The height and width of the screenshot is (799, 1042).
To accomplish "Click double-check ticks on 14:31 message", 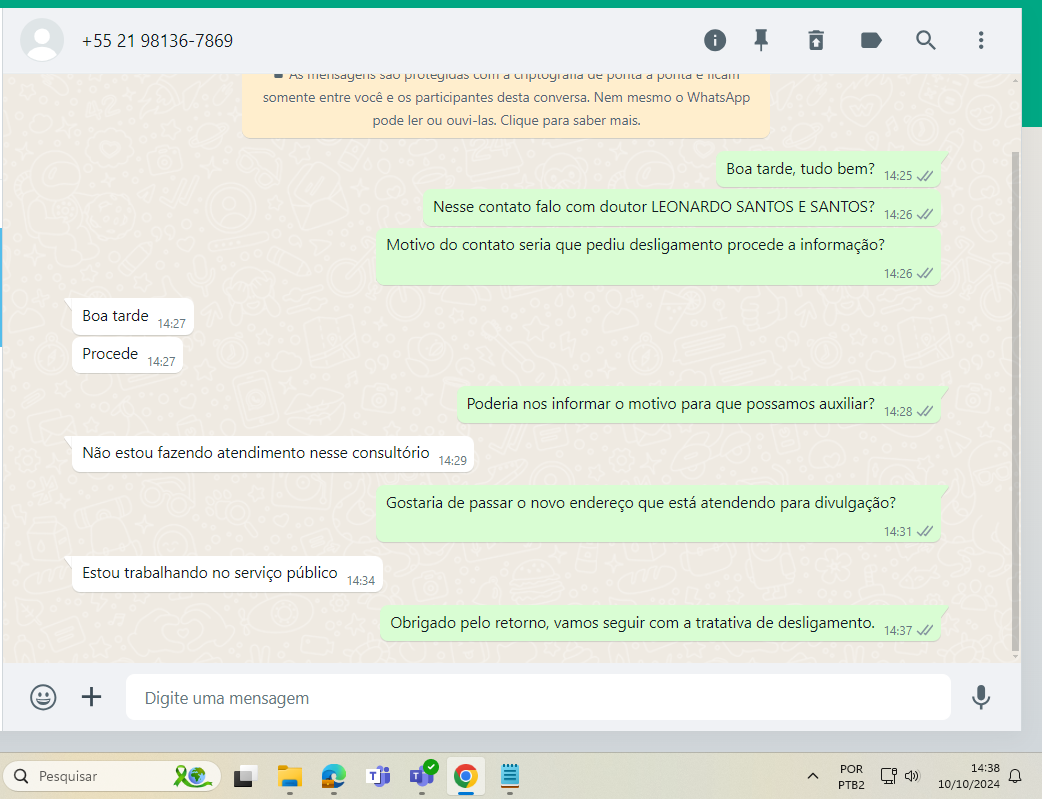I will click(x=925, y=531).
